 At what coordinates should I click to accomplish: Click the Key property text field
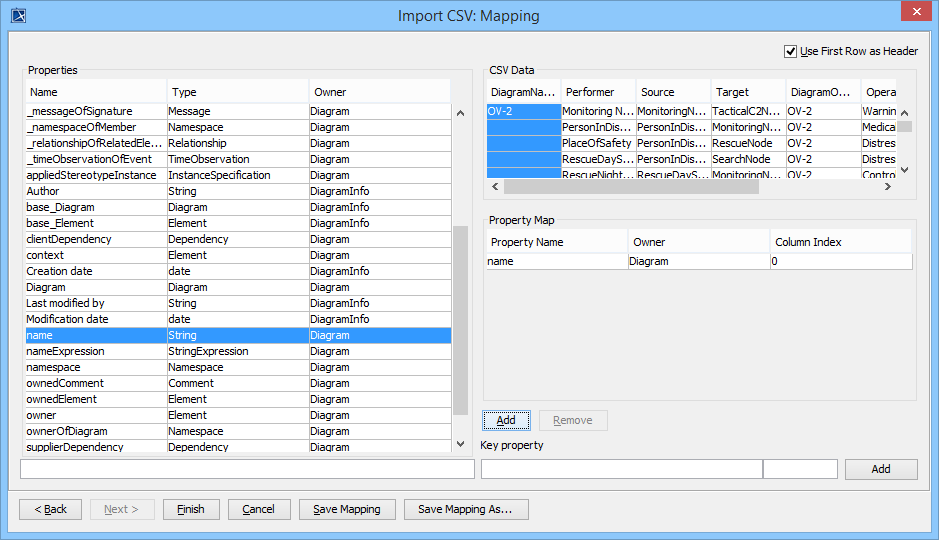pos(621,469)
